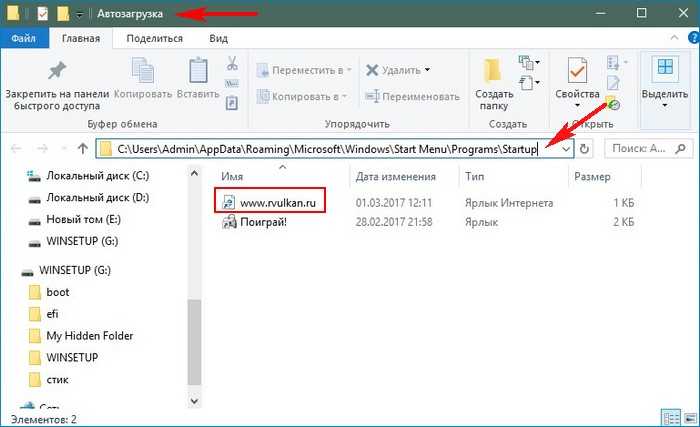Open the Удалить delete dropdown

[427, 70]
